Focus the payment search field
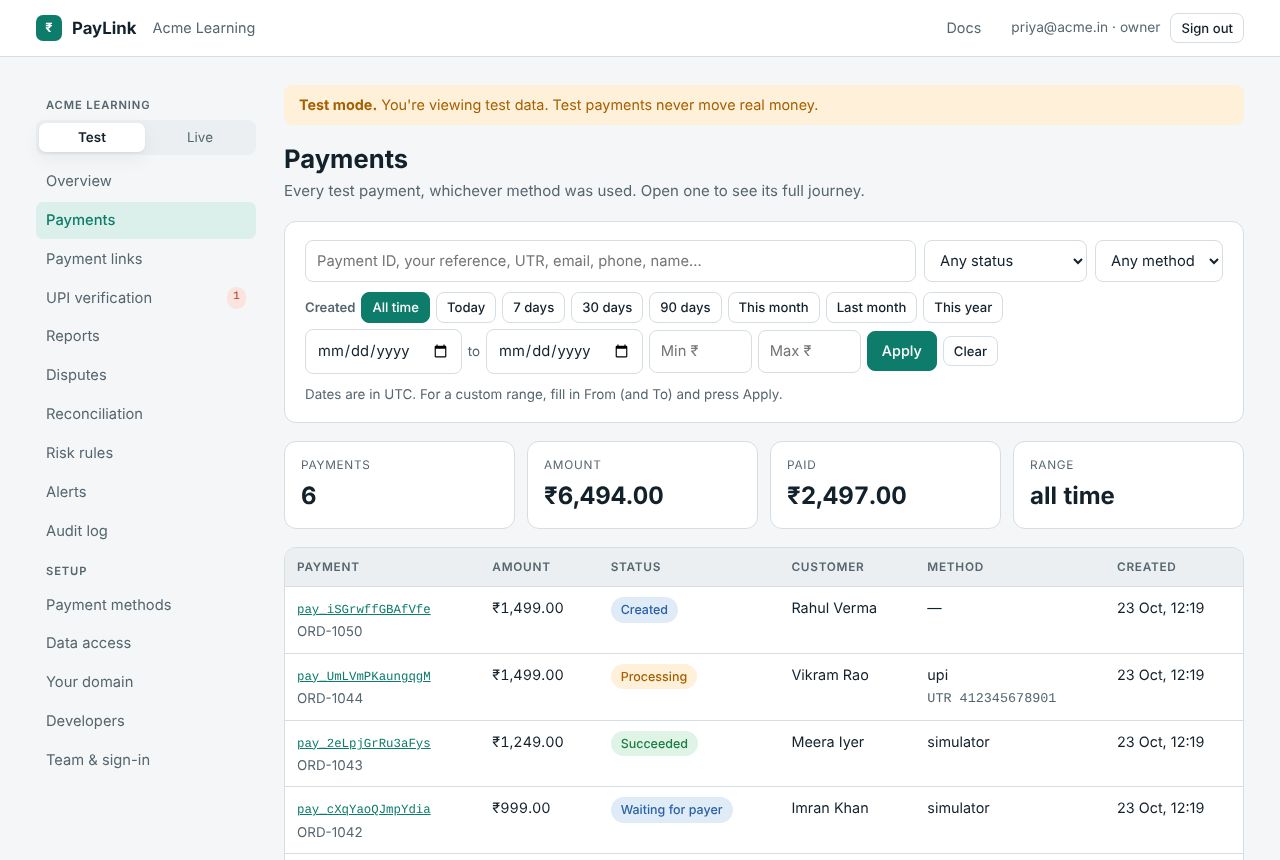The image size is (1280, 860). click(x=610, y=261)
